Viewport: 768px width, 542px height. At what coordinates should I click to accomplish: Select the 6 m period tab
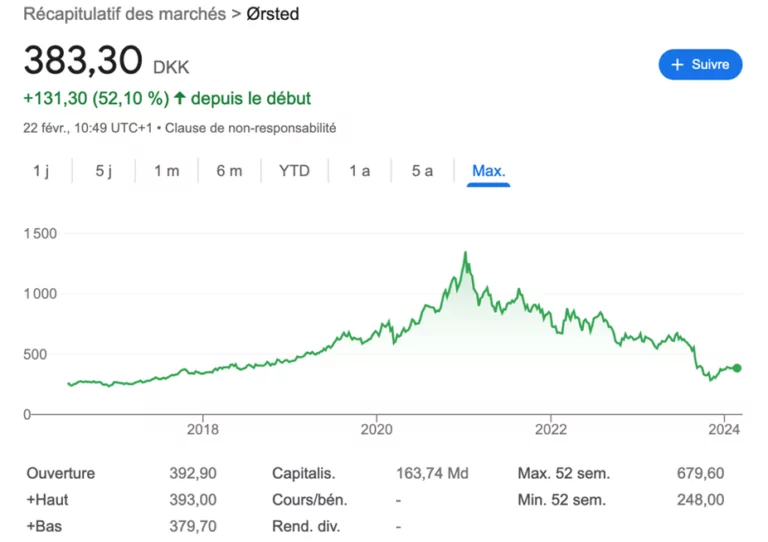click(x=229, y=171)
